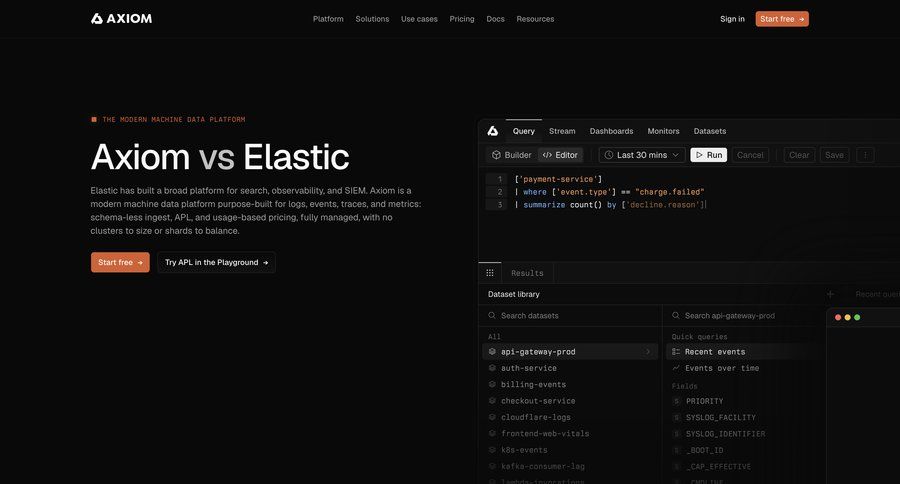Click the Search datasets field

point(570,315)
